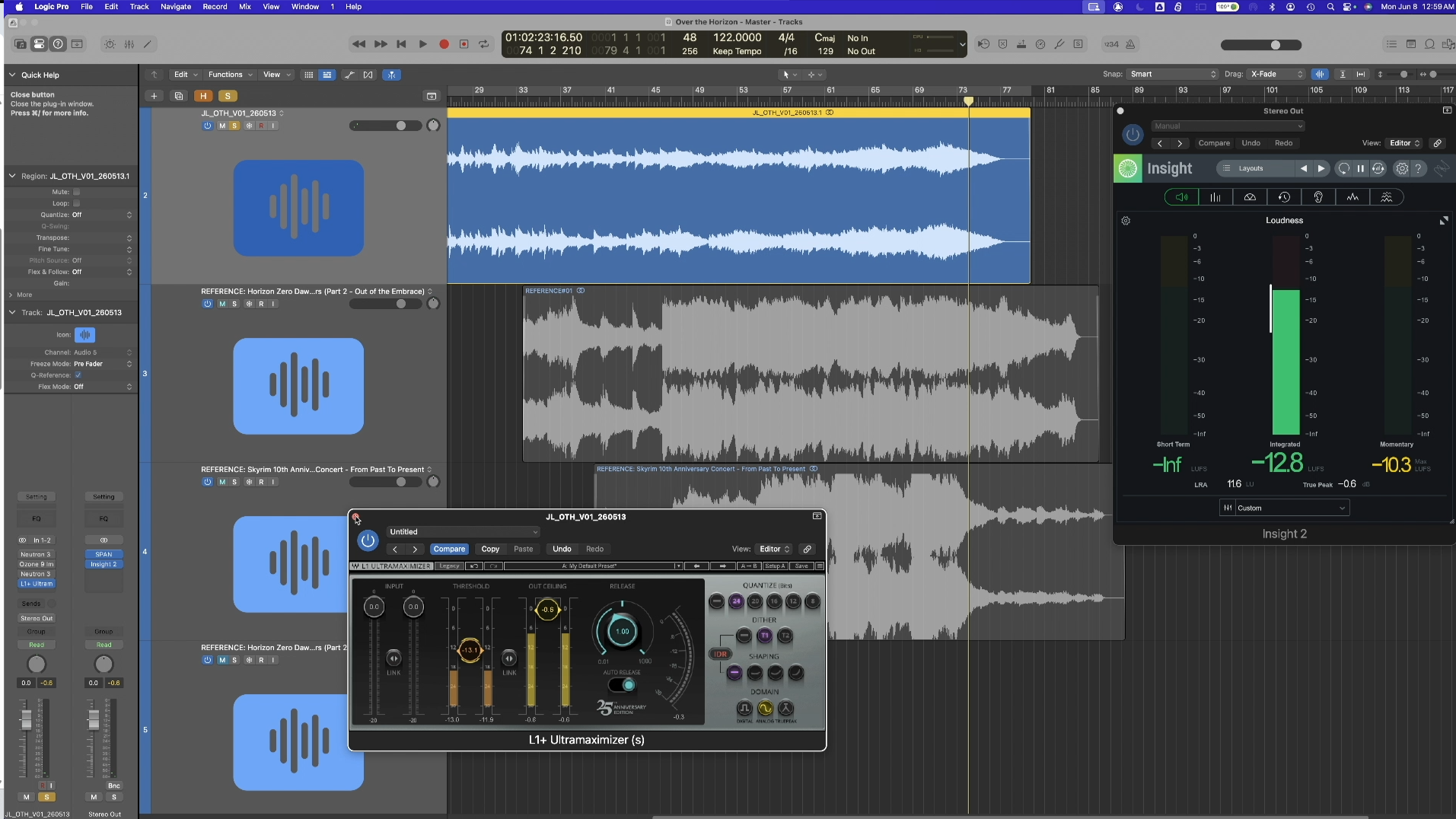Open the Insight gear settings icon
Image resolution: width=1456 pixels, height=819 pixels.
coord(1402,169)
